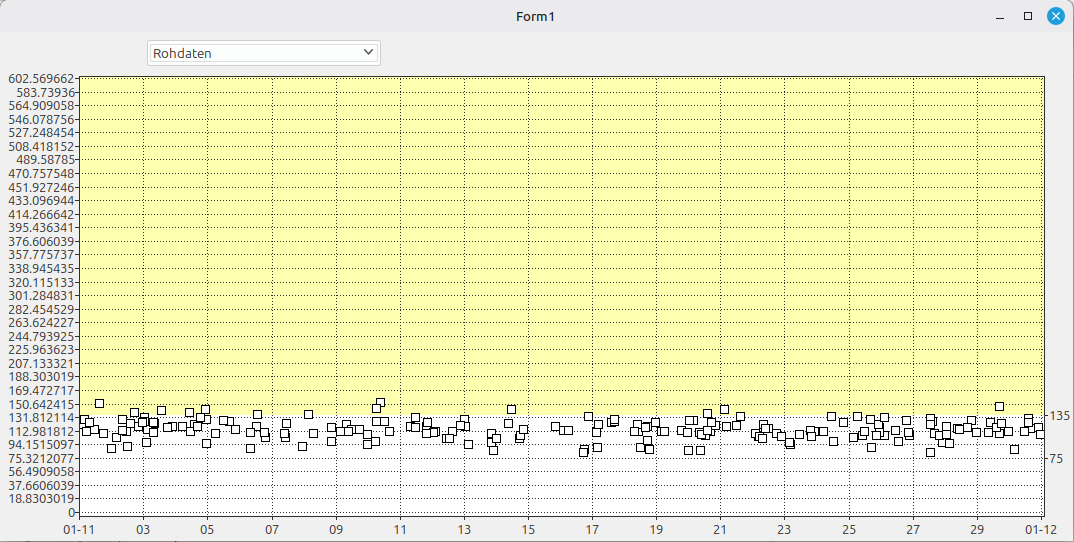The image size is (1074, 542).
Task: Click the chevron arrow of the Rohdaten dropdown
Action: point(368,52)
